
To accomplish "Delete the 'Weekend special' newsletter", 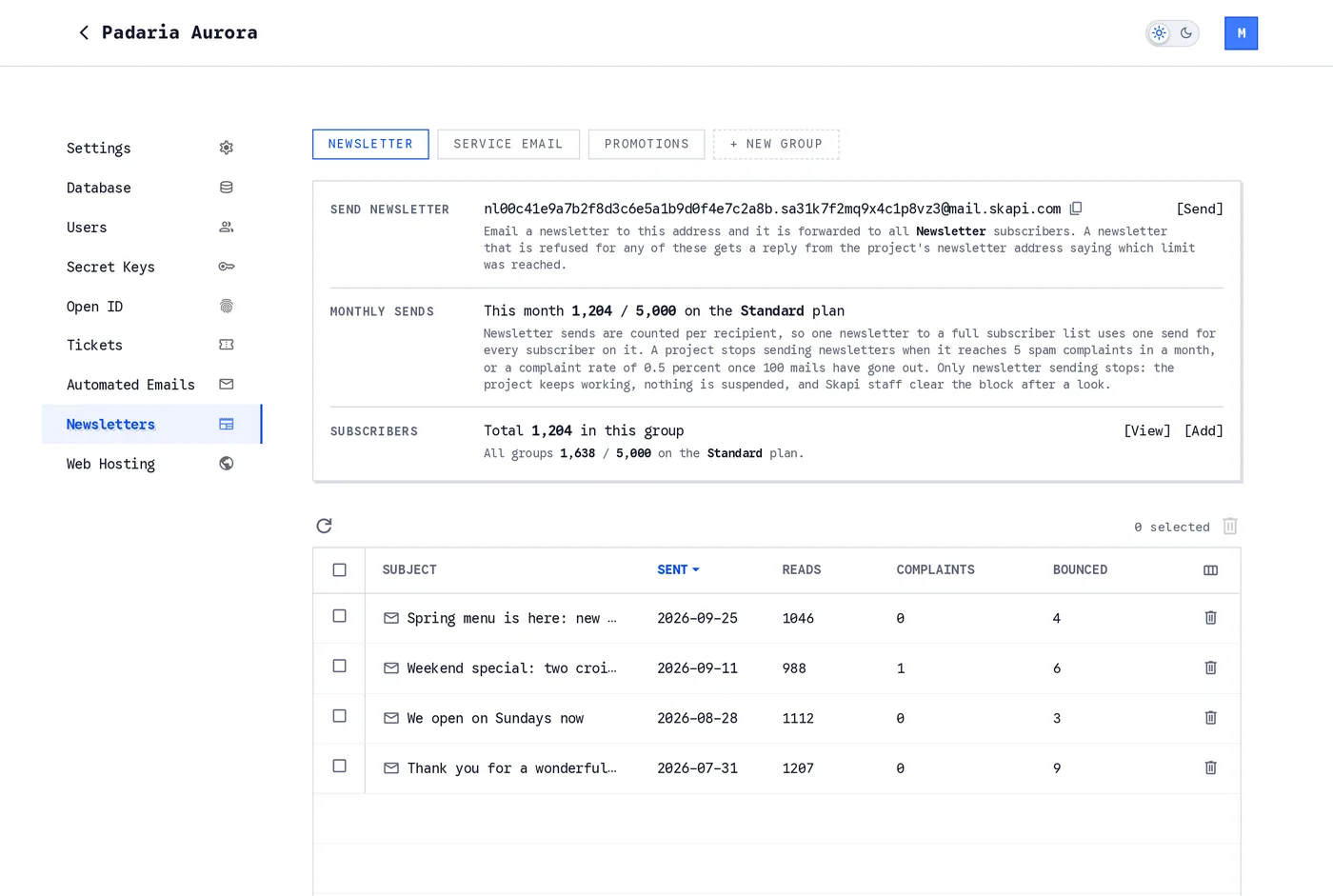I will tap(1210, 667).
